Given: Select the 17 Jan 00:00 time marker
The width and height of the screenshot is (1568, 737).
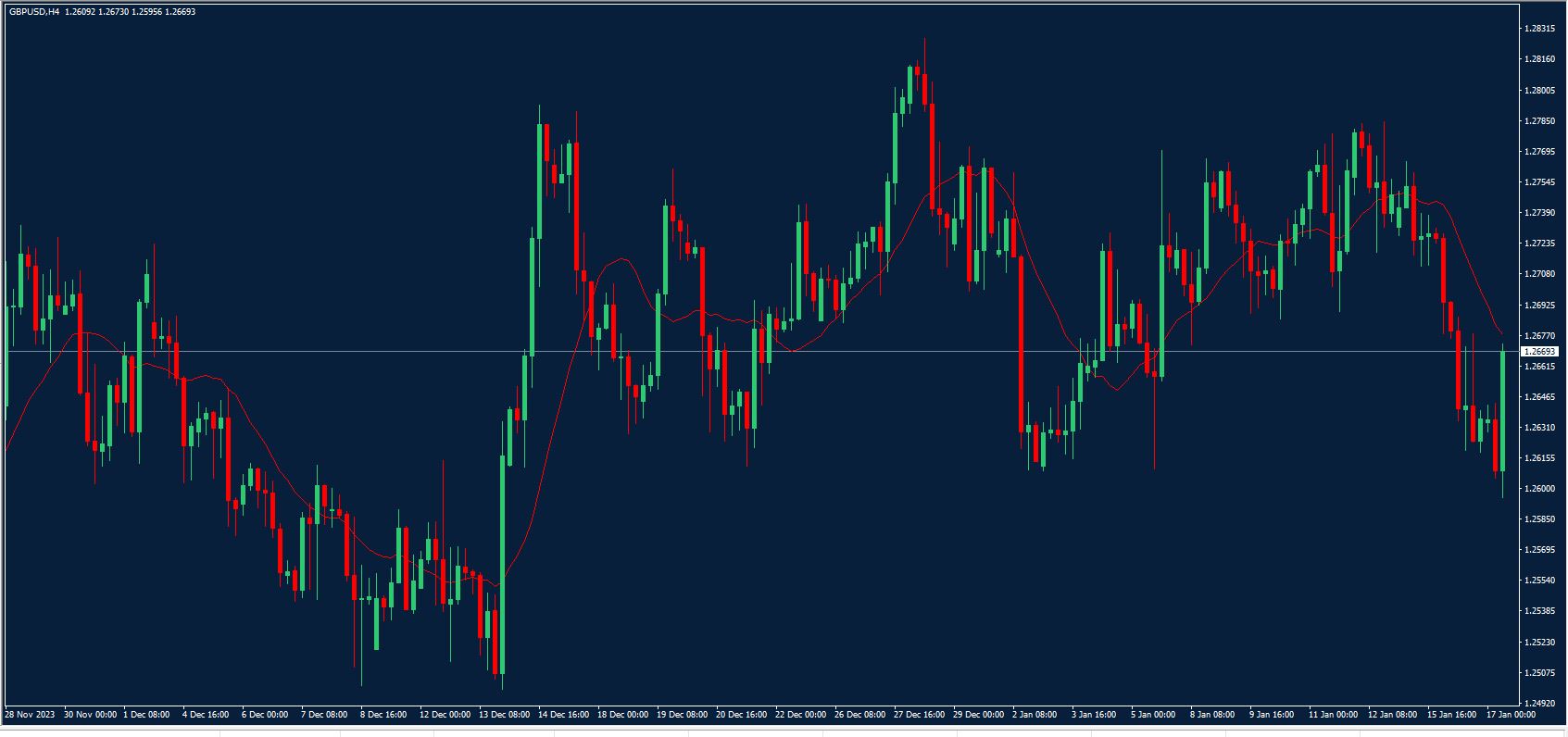Looking at the screenshot, I should 1510,715.
